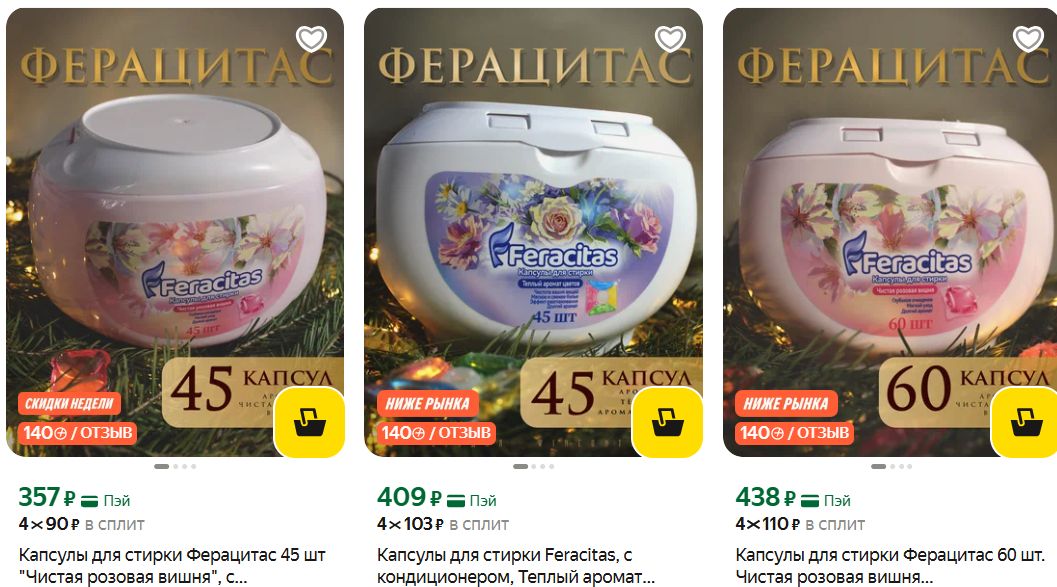The height and width of the screenshot is (587, 1057).
Task: Click Пэй card icon next to 409 ₽
Action: click(456, 501)
